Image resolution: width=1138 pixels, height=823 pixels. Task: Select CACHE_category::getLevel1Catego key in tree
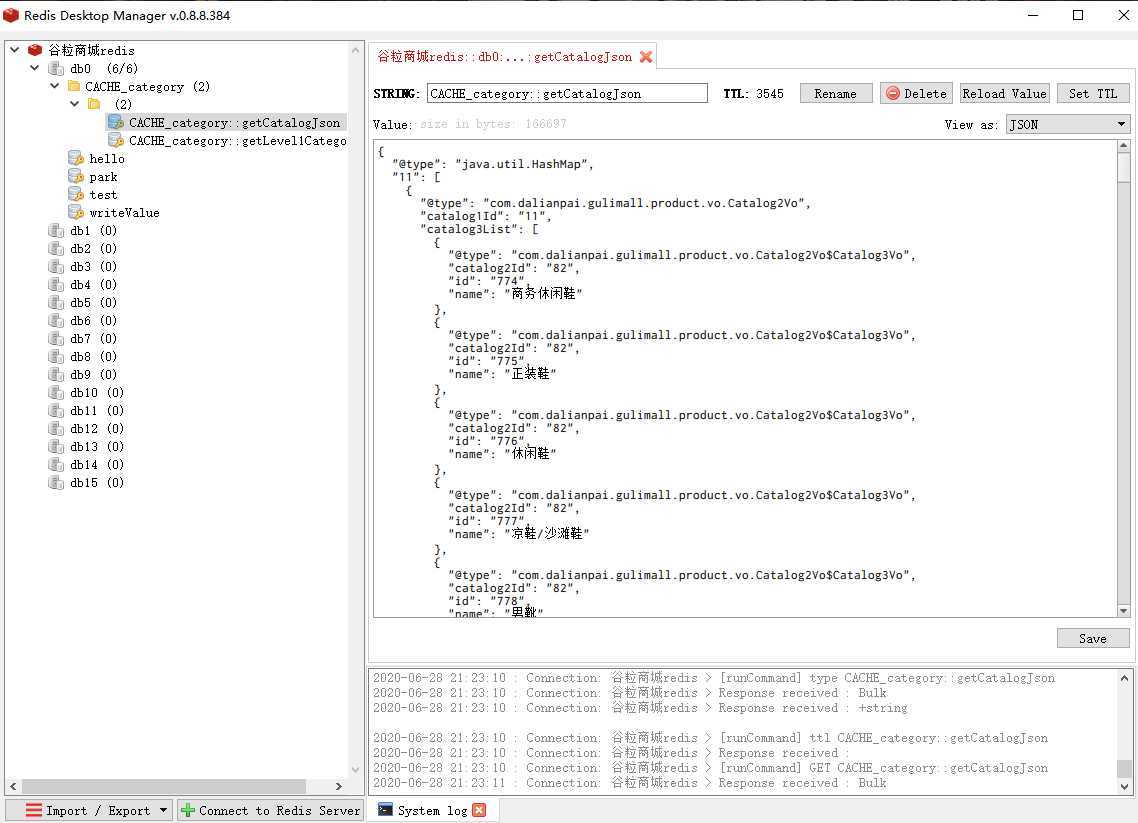click(237, 141)
